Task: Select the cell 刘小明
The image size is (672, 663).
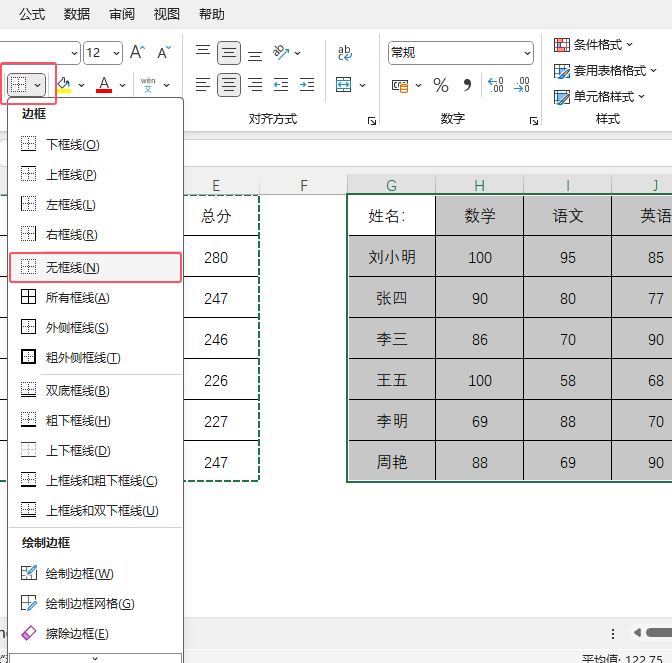Action: 392,257
